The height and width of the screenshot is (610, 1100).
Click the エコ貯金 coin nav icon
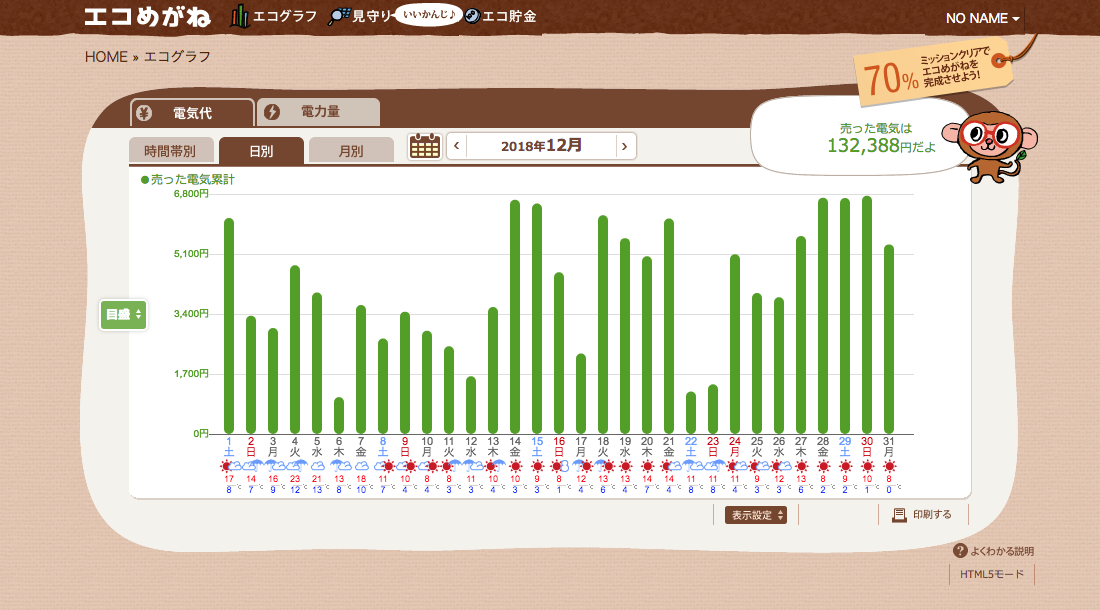point(472,16)
